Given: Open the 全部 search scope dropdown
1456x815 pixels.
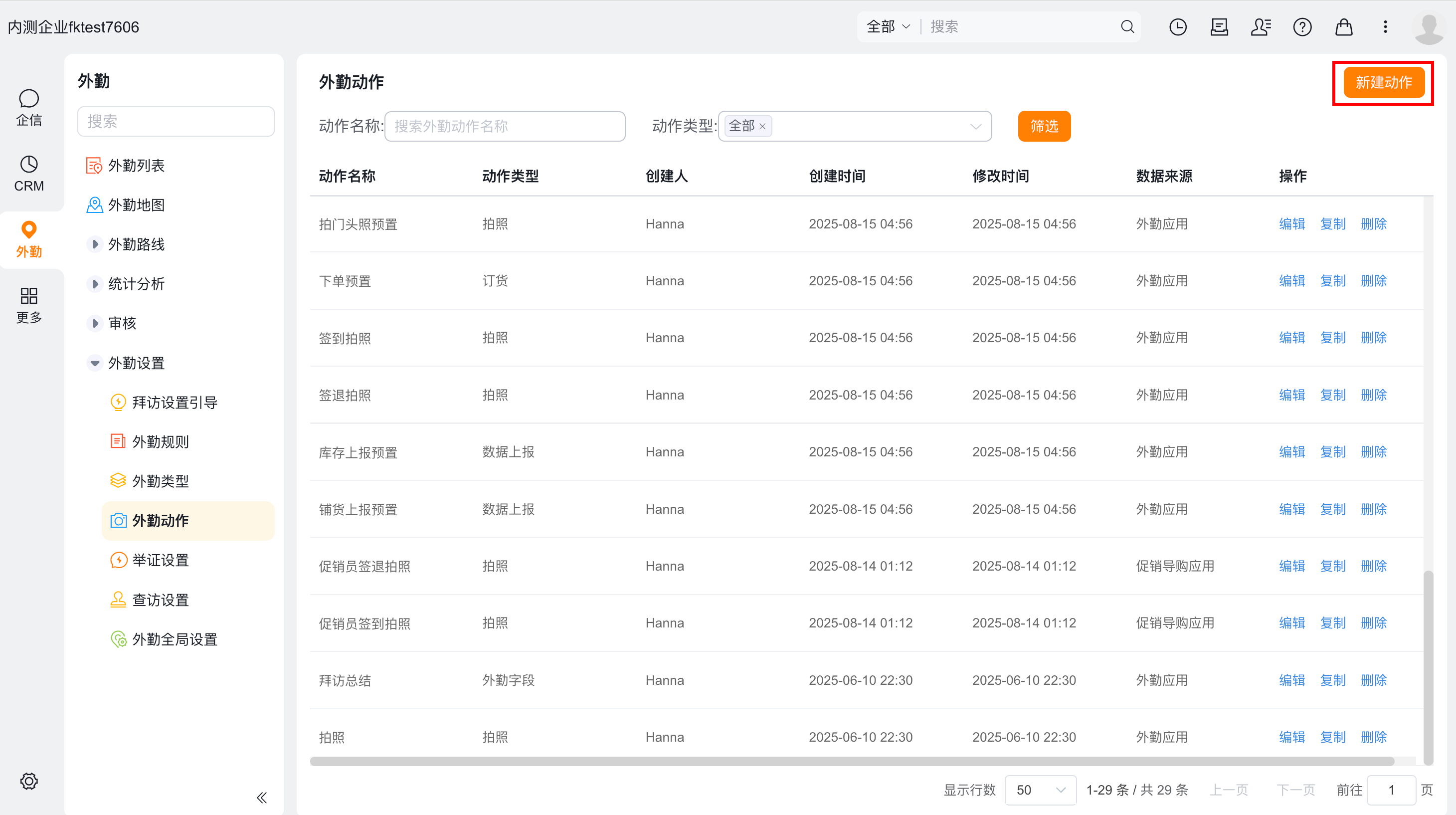Looking at the screenshot, I should click(888, 26).
